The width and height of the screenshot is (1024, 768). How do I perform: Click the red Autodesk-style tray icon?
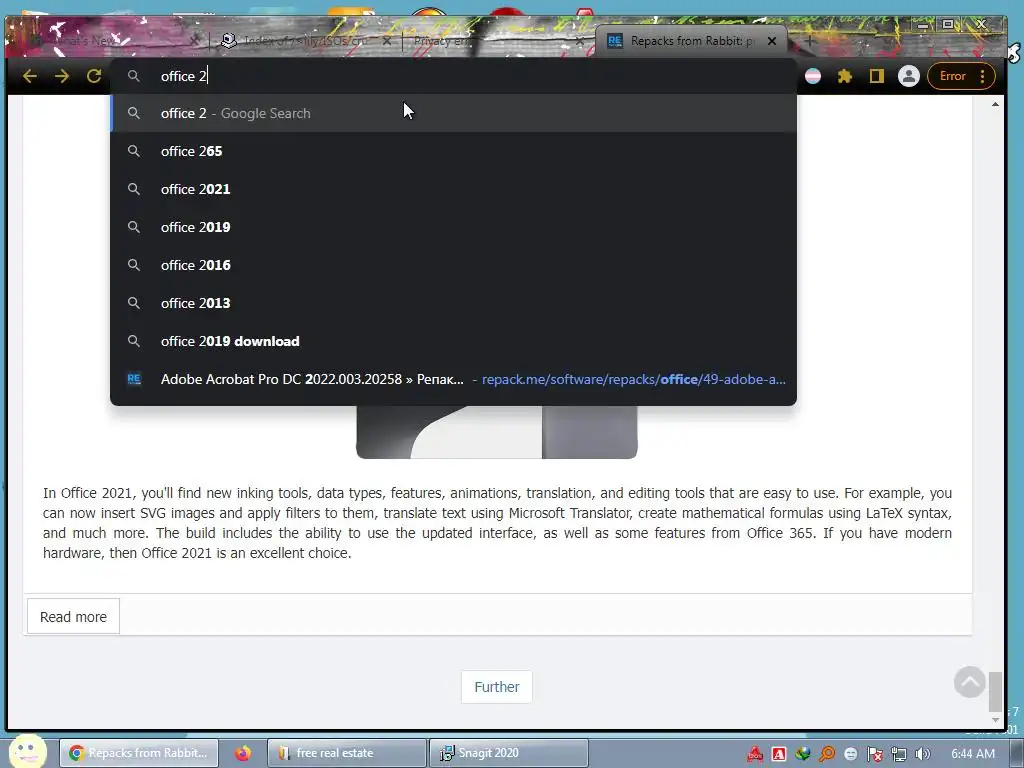pos(755,754)
